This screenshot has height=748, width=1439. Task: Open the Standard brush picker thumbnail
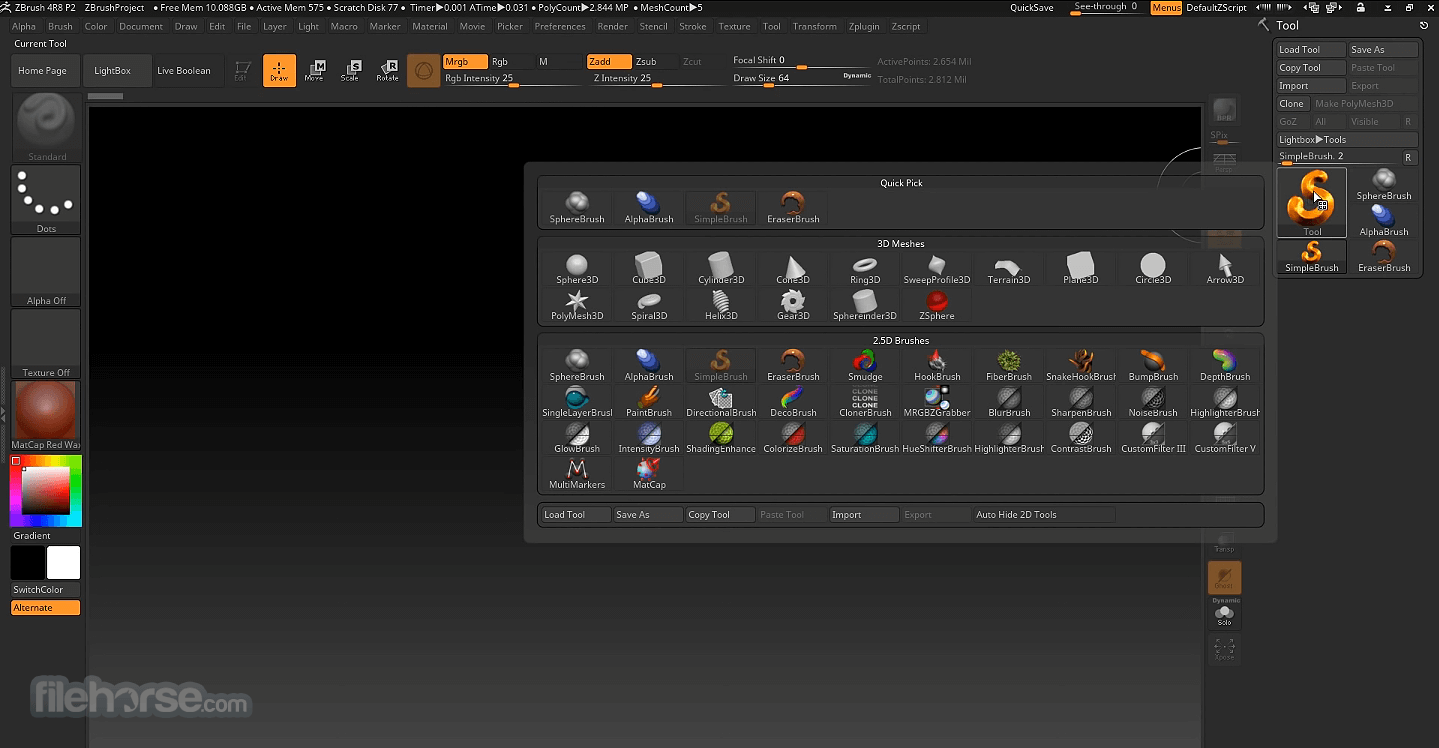click(46, 127)
